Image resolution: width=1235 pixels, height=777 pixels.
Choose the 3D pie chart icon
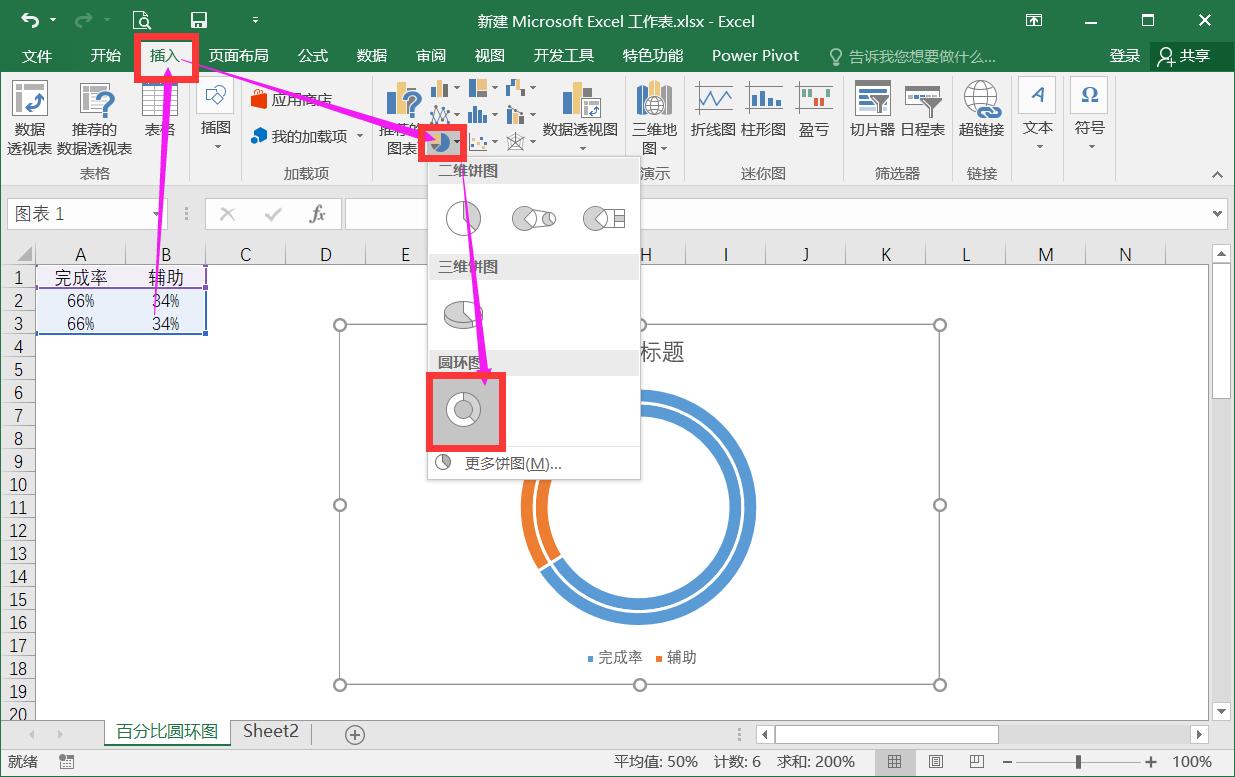(x=462, y=314)
